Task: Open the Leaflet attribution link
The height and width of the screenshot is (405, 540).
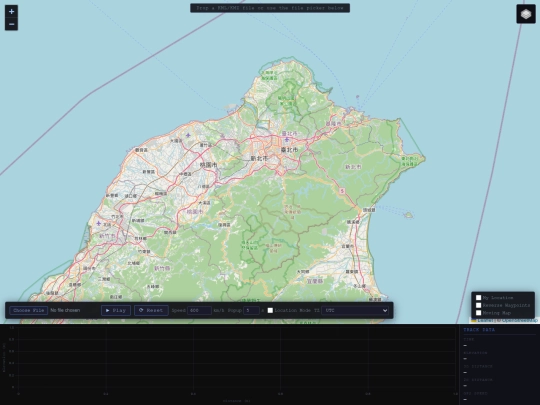Action: pyautogui.click(x=485, y=321)
